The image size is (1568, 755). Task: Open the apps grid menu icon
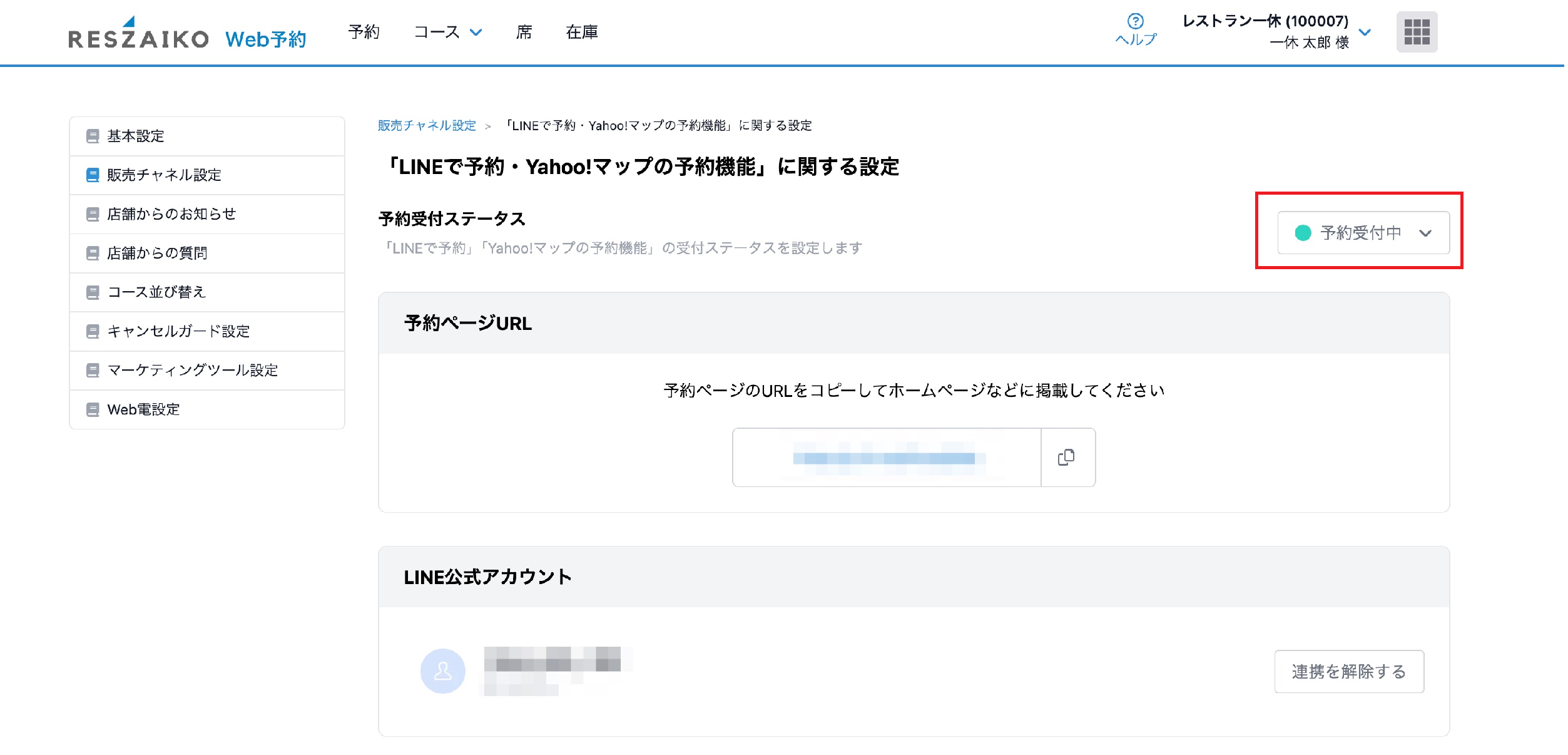click(x=1416, y=32)
